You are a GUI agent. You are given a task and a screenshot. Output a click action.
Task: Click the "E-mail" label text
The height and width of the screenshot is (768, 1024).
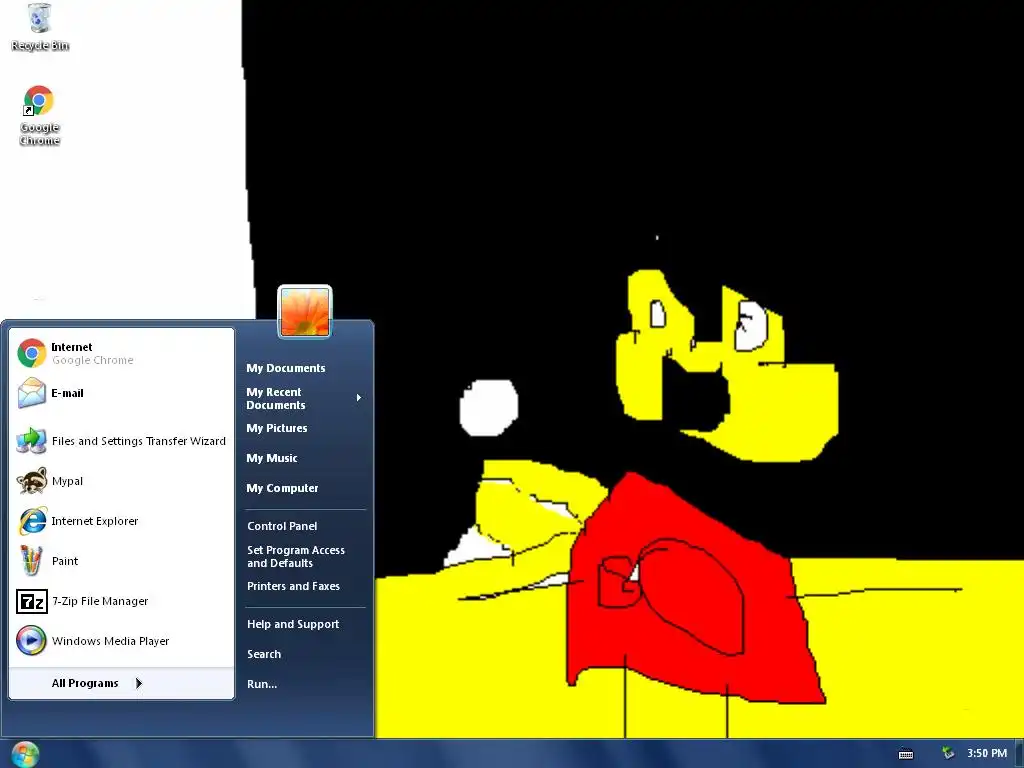pos(67,393)
